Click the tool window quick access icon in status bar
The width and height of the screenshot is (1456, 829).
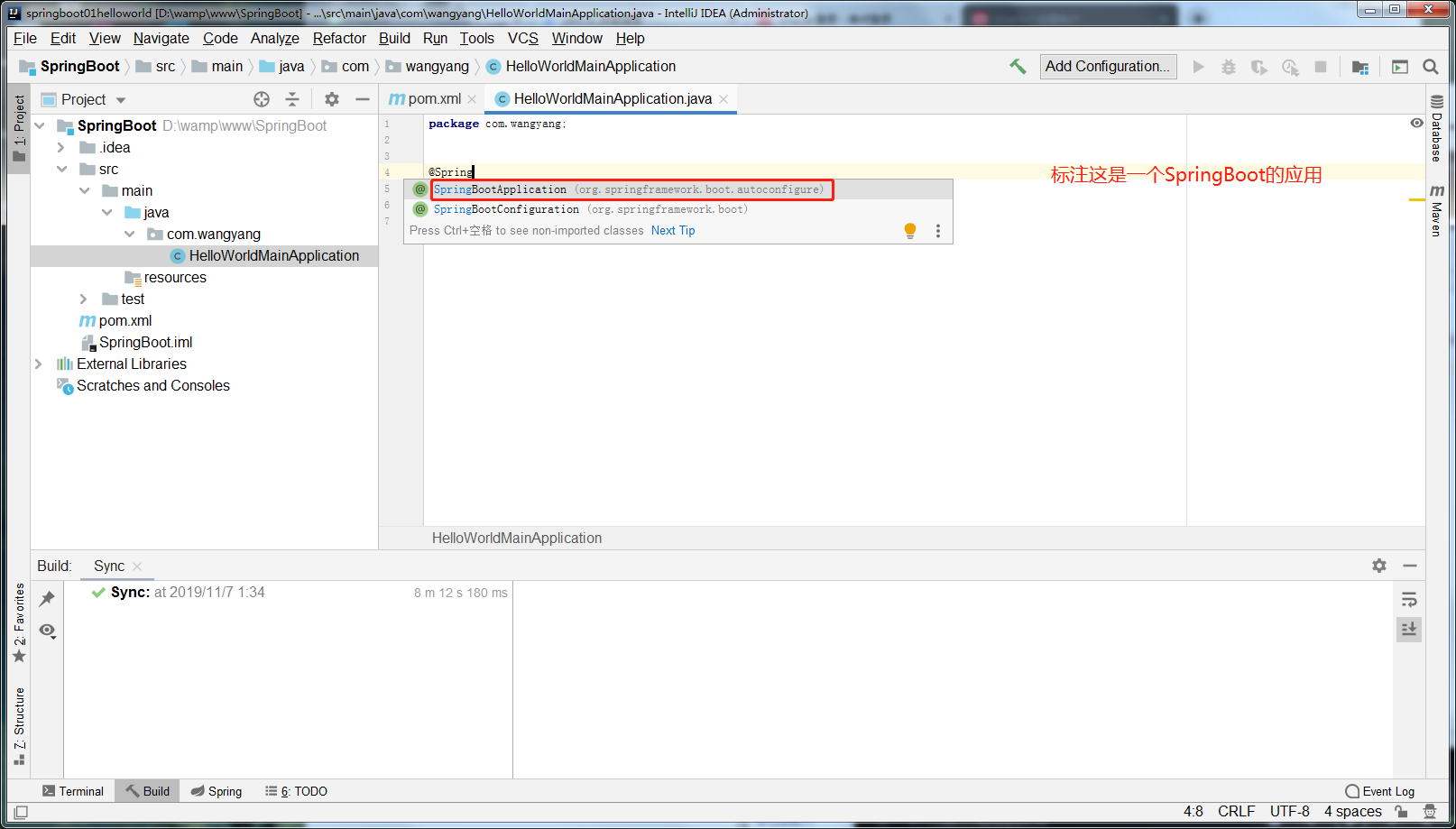[21, 812]
